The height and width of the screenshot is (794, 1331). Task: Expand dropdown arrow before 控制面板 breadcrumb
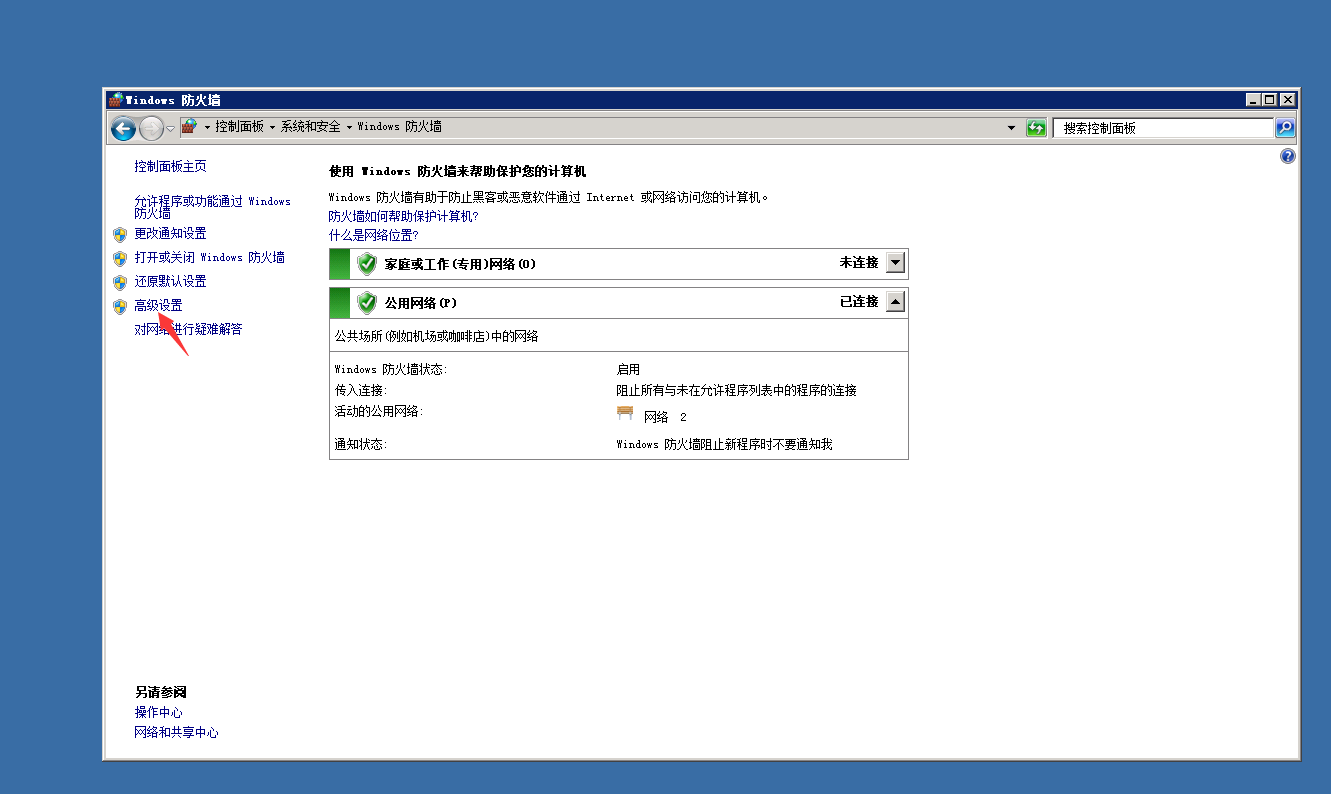(207, 127)
